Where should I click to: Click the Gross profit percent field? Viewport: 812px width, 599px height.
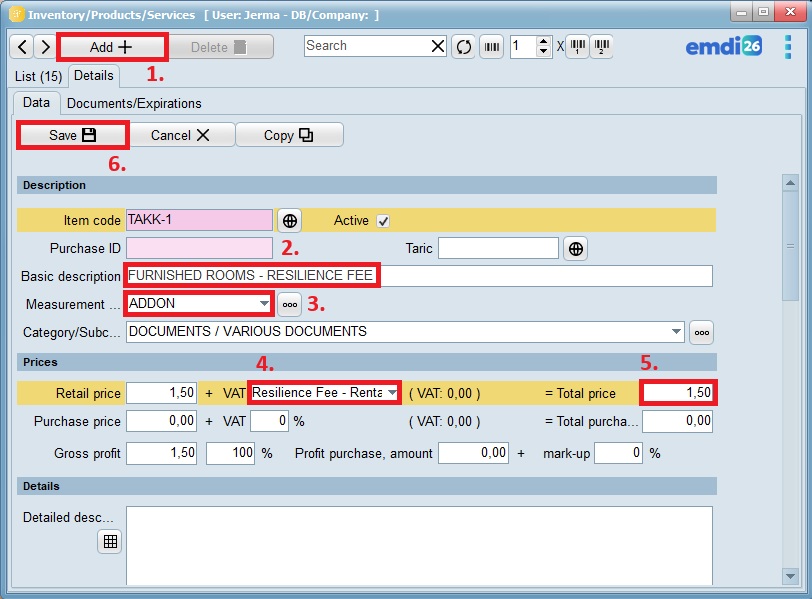point(230,453)
